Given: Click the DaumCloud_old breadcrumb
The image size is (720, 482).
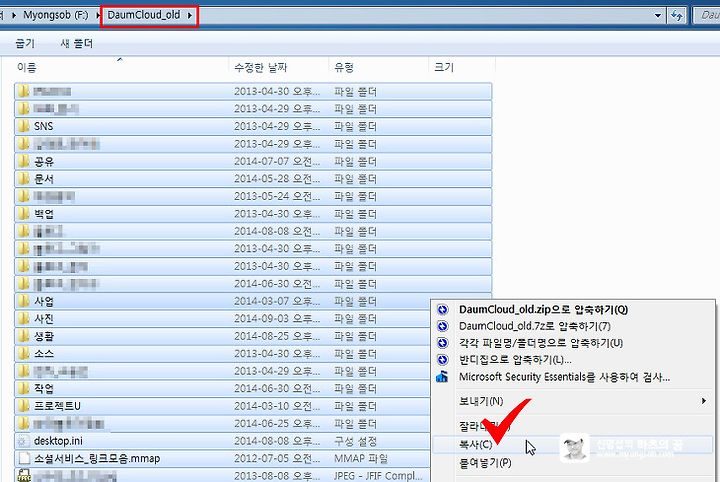Looking at the screenshot, I should click(x=144, y=16).
